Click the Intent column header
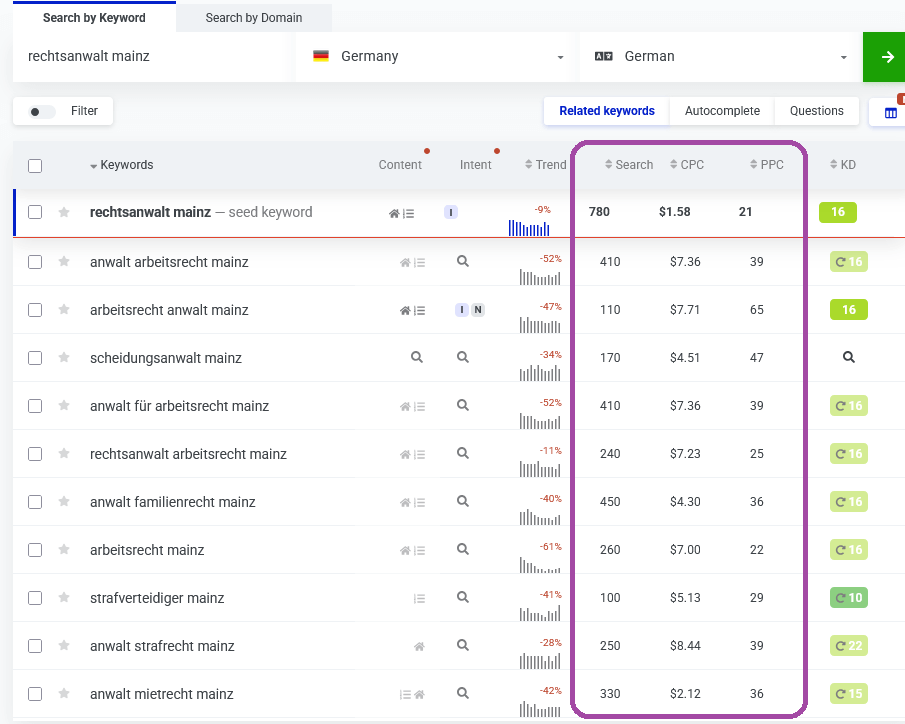 tap(476, 165)
